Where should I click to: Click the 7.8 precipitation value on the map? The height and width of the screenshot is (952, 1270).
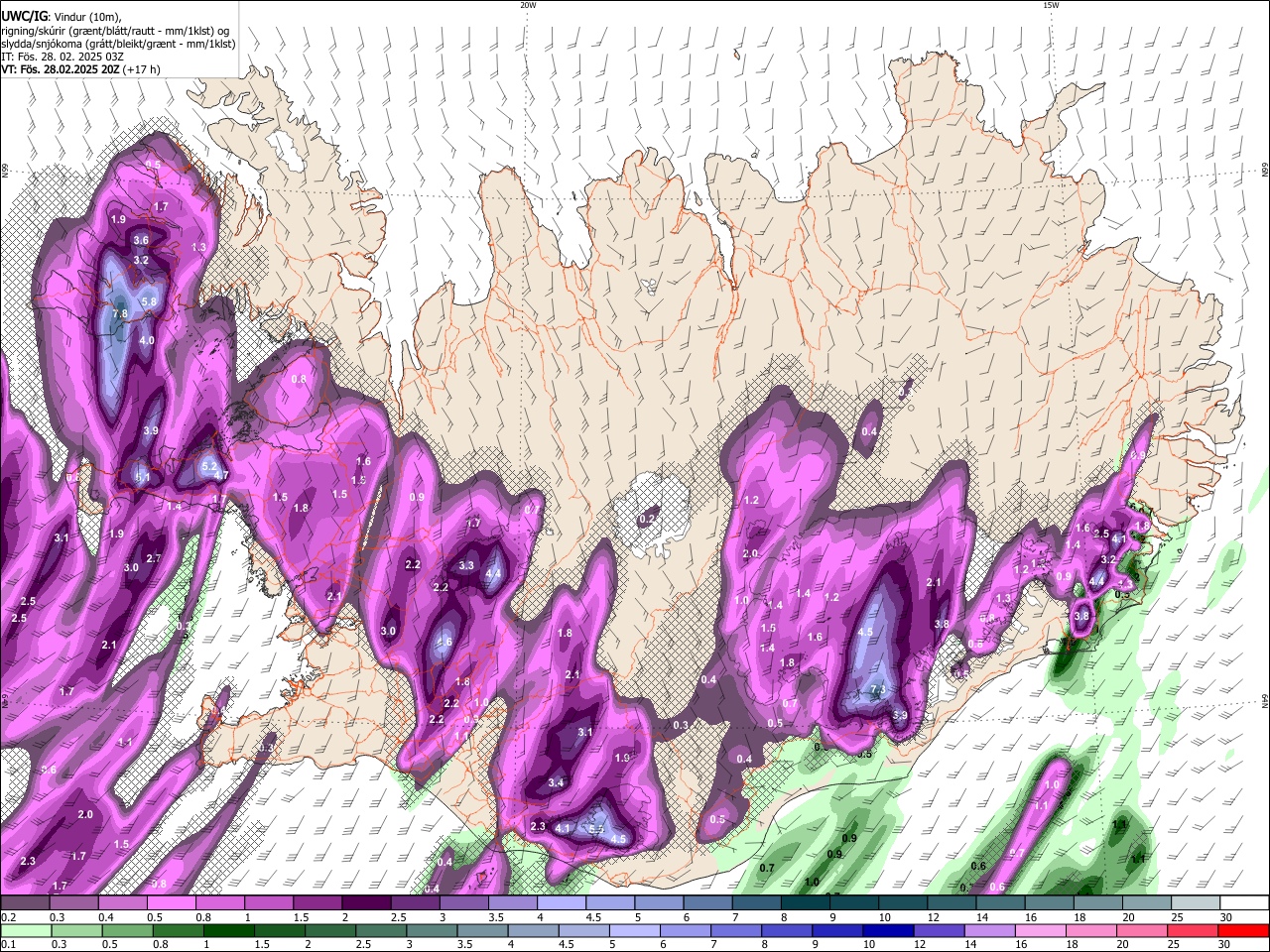tap(120, 313)
